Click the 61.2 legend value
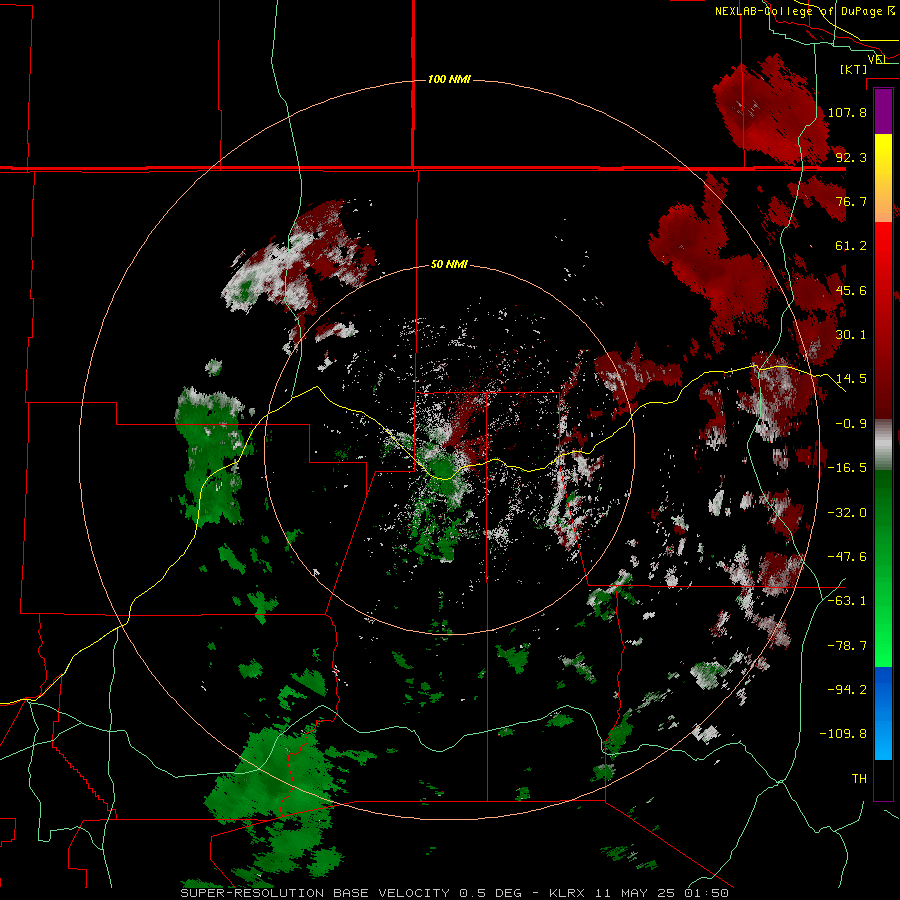 point(851,246)
